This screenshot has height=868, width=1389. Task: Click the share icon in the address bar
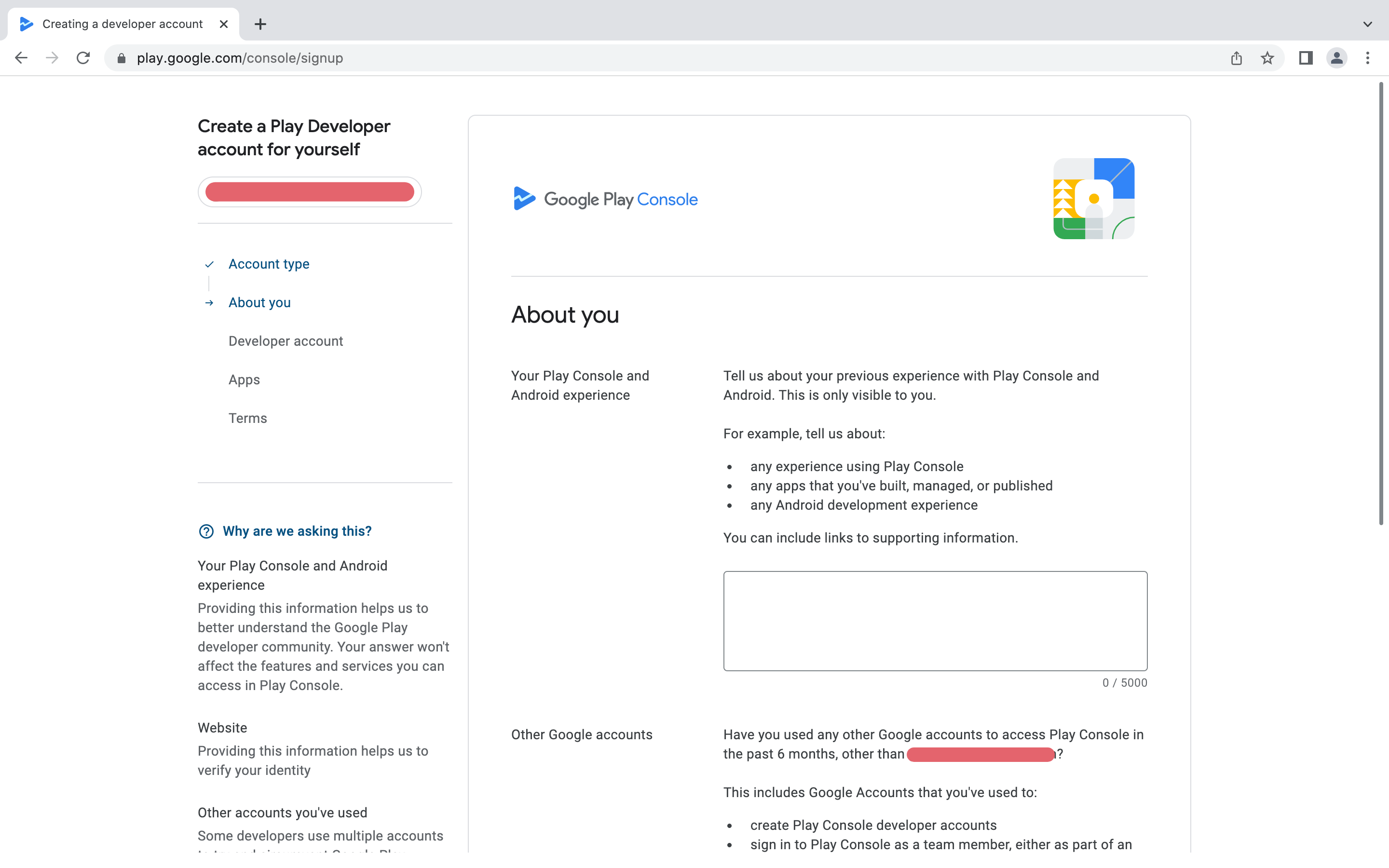point(1236,57)
